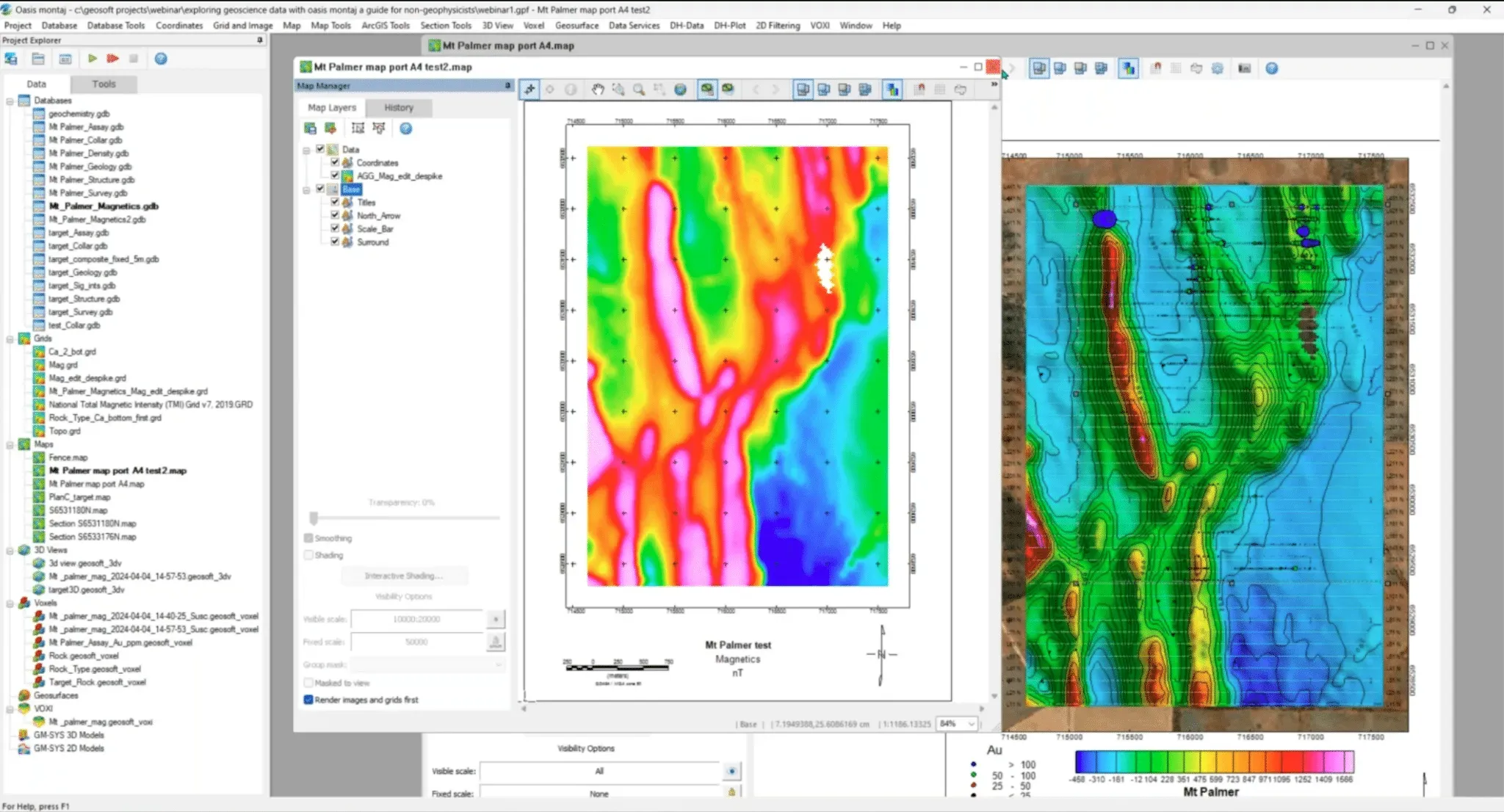
Task: Open the 84% zoom level dropdown
Action: coord(971,724)
